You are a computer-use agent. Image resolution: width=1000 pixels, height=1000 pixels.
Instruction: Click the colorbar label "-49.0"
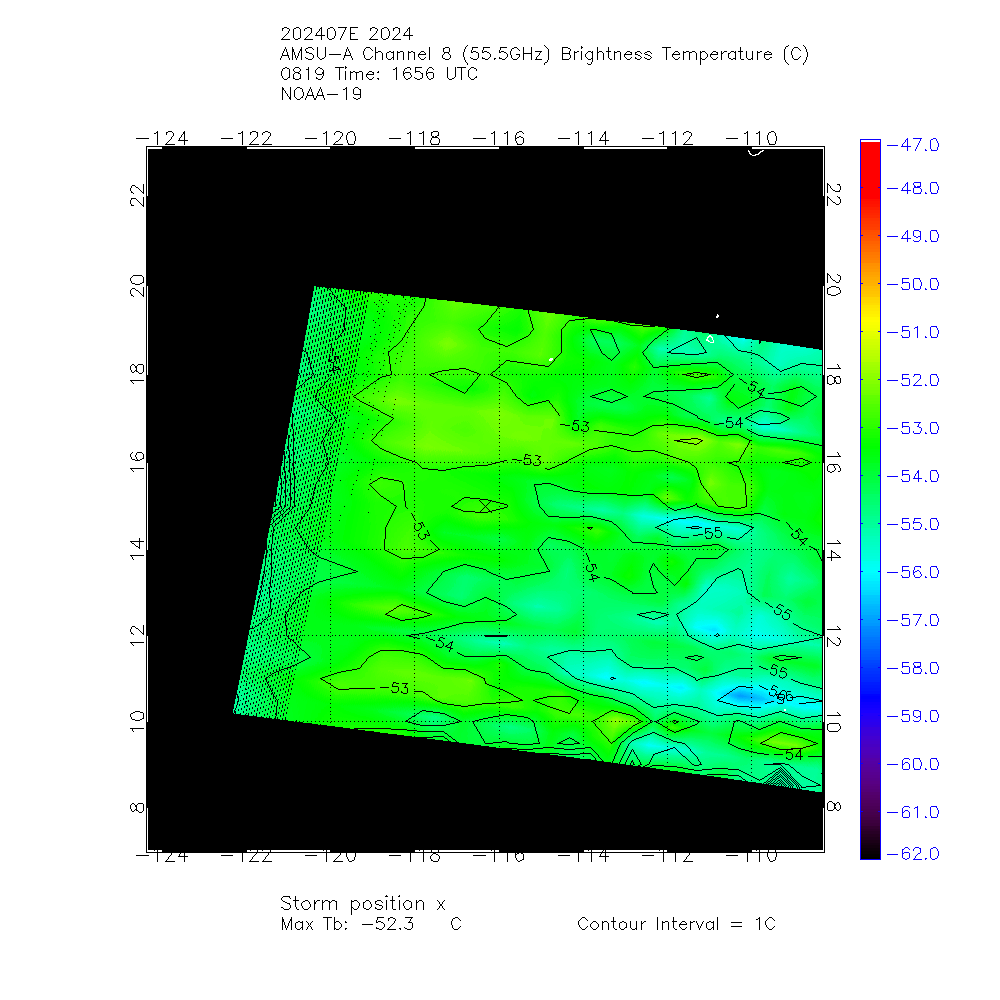[x=913, y=236]
